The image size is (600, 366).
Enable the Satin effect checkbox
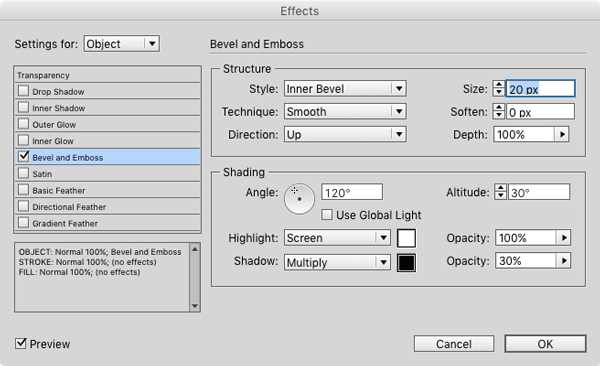pyautogui.click(x=23, y=173)
